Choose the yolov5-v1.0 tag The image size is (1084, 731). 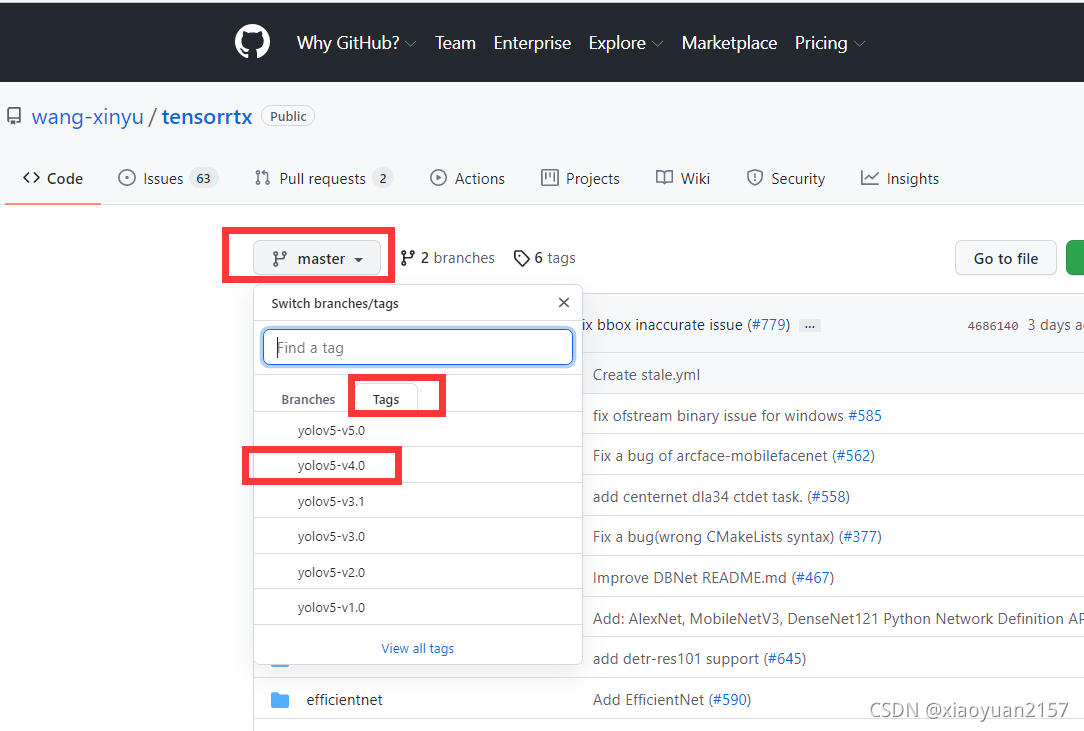coord(418,607)
